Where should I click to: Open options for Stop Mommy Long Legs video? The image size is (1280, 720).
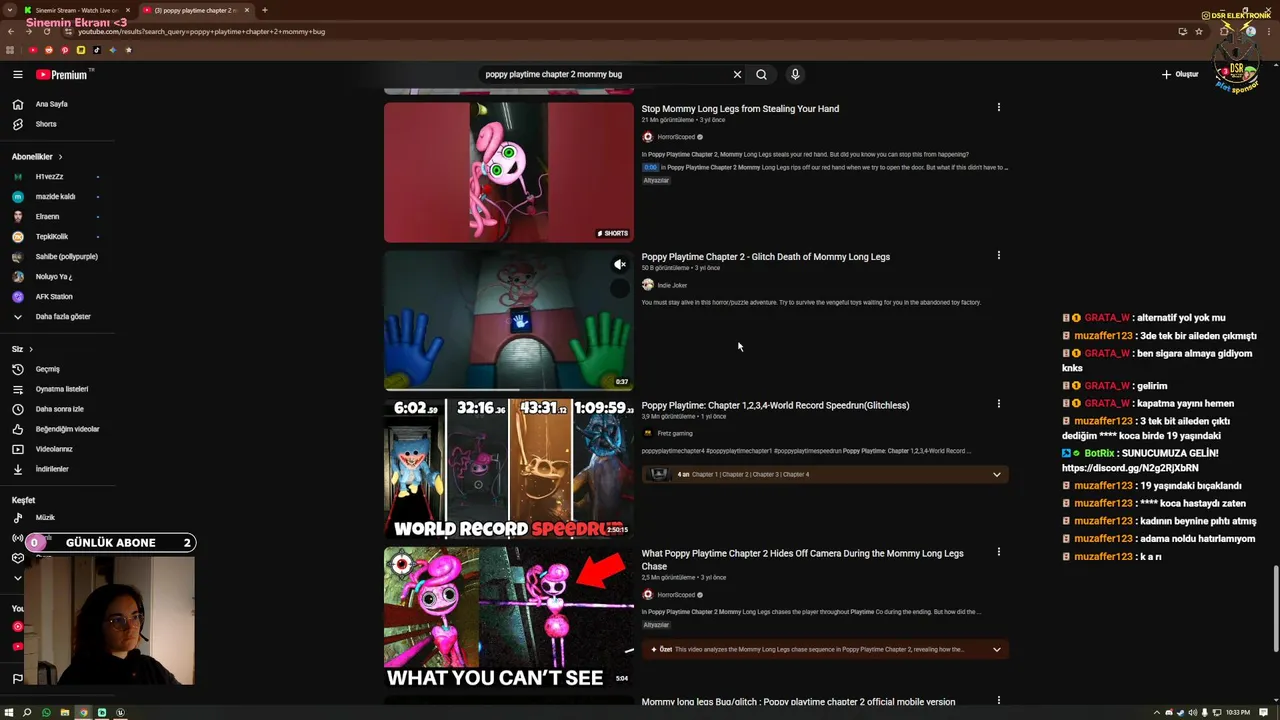click(x=998, y=107)
